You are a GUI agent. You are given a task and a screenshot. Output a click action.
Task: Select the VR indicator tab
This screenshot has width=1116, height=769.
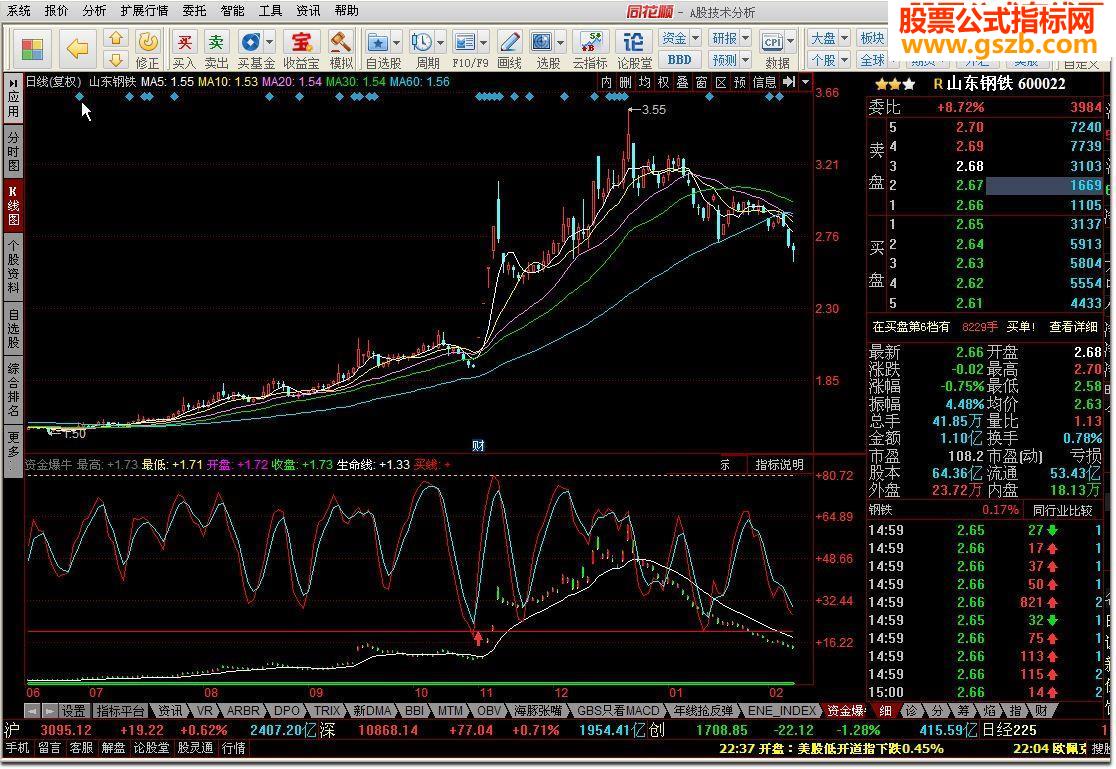point(204,711)
